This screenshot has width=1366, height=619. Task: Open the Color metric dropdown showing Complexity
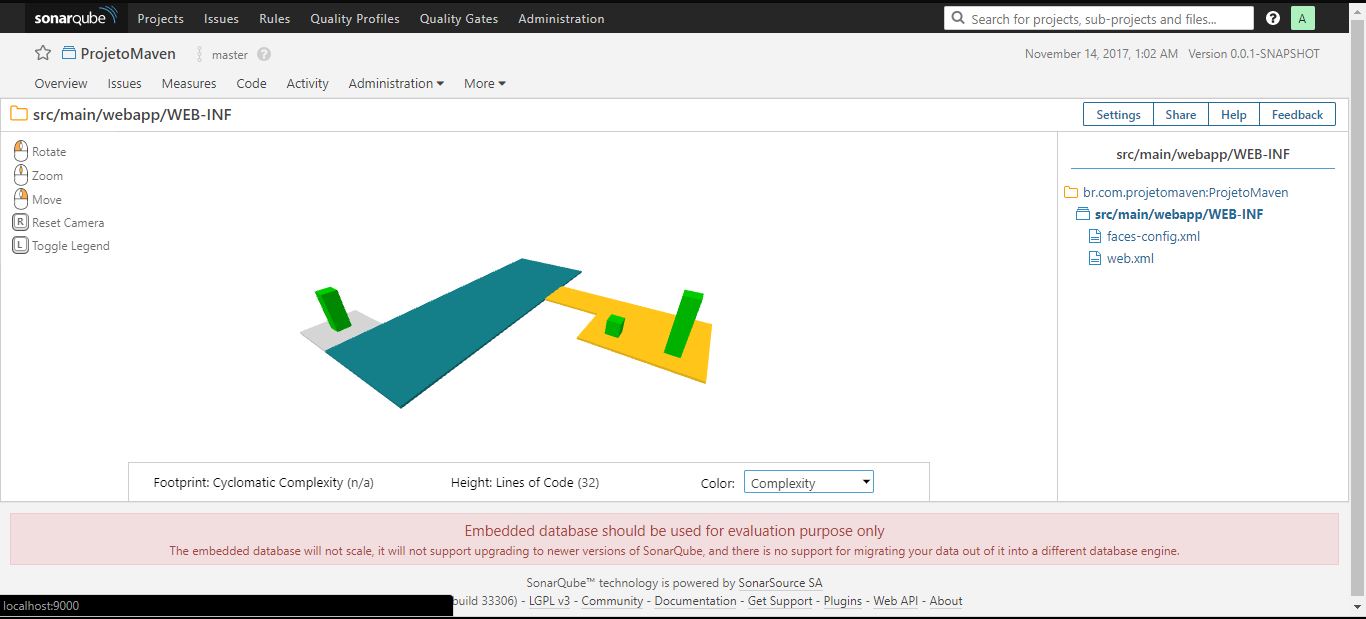coord(809,483)
